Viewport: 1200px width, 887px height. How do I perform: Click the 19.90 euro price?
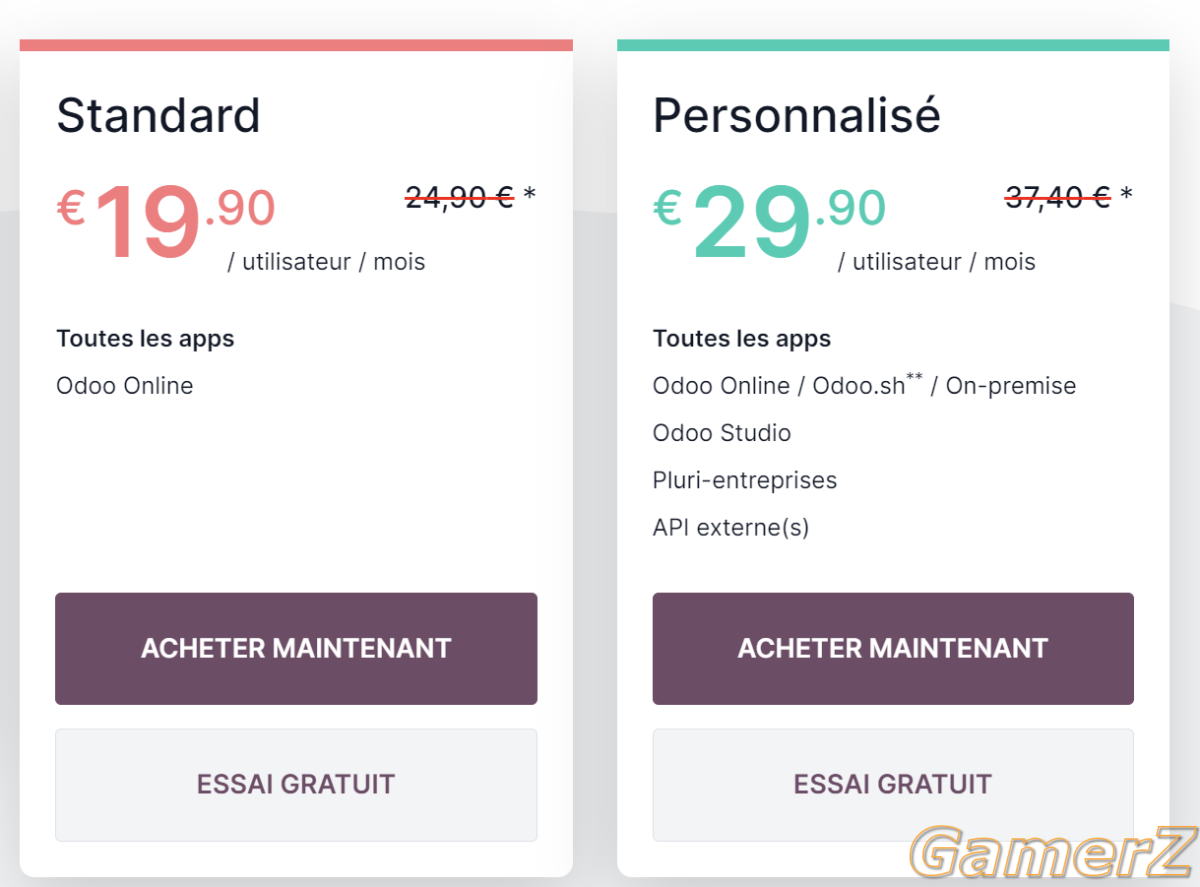(x=166, y=221)
